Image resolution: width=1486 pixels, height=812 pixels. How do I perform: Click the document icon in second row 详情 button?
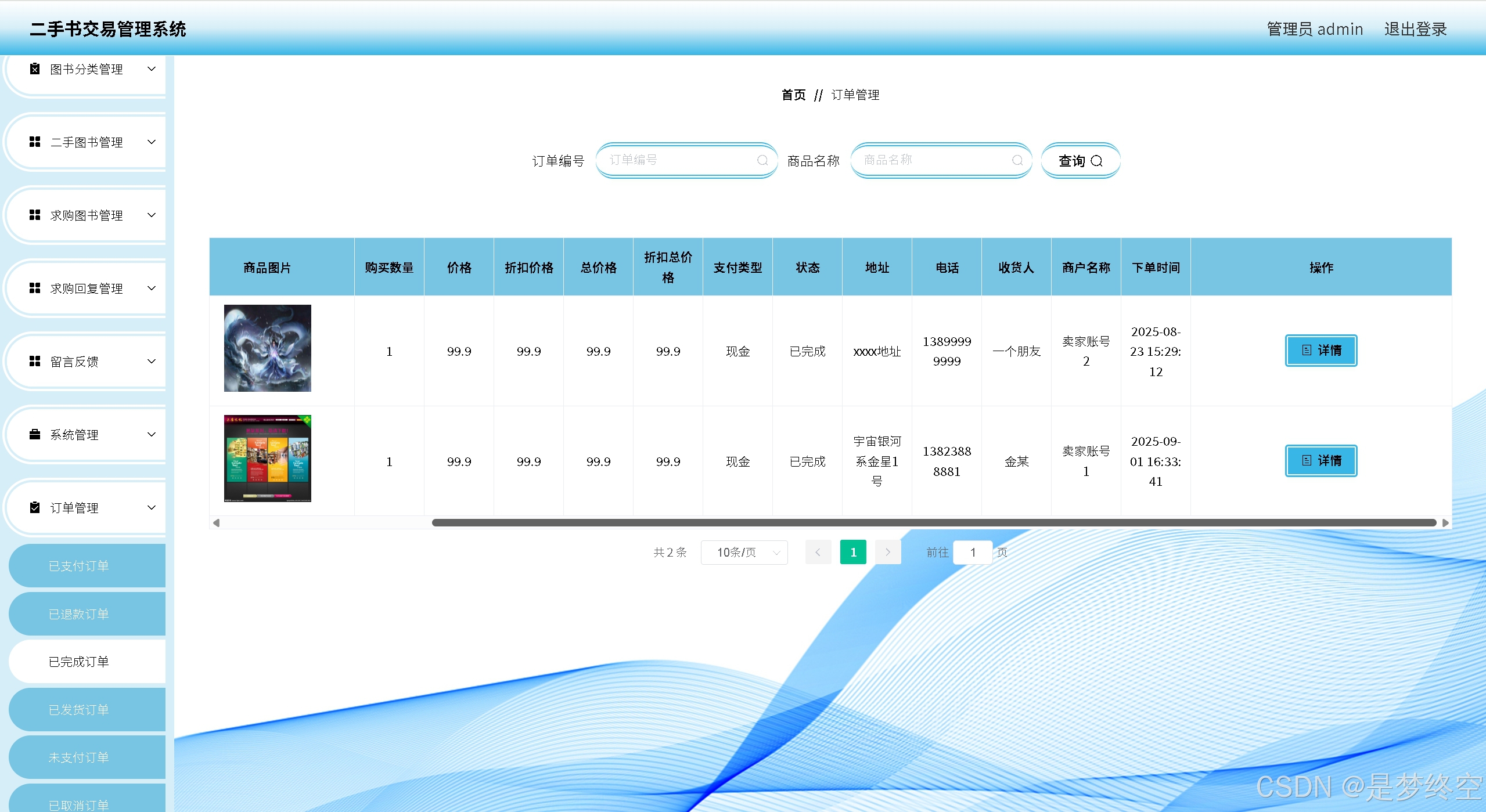tap(1307, 460)
